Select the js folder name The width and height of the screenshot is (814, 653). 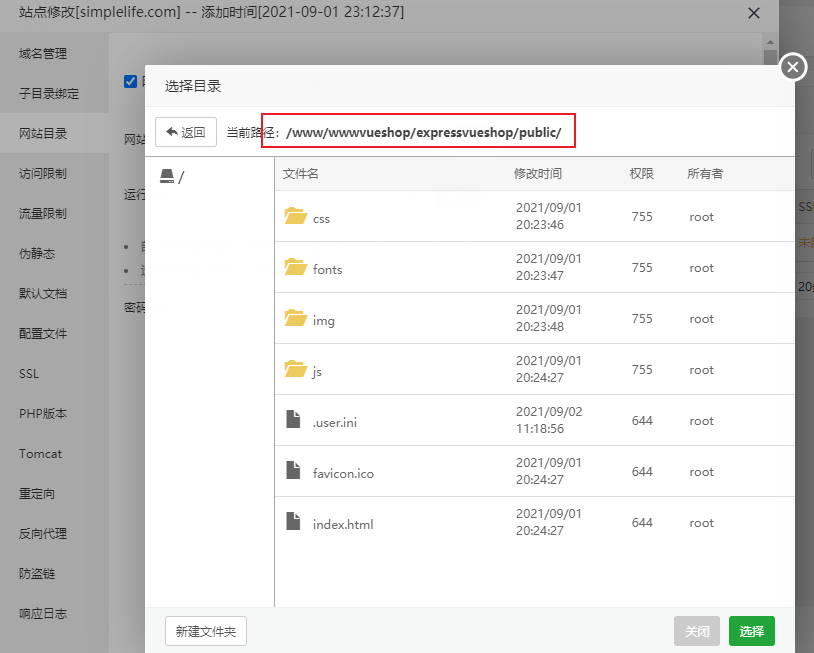coord(317,372)
